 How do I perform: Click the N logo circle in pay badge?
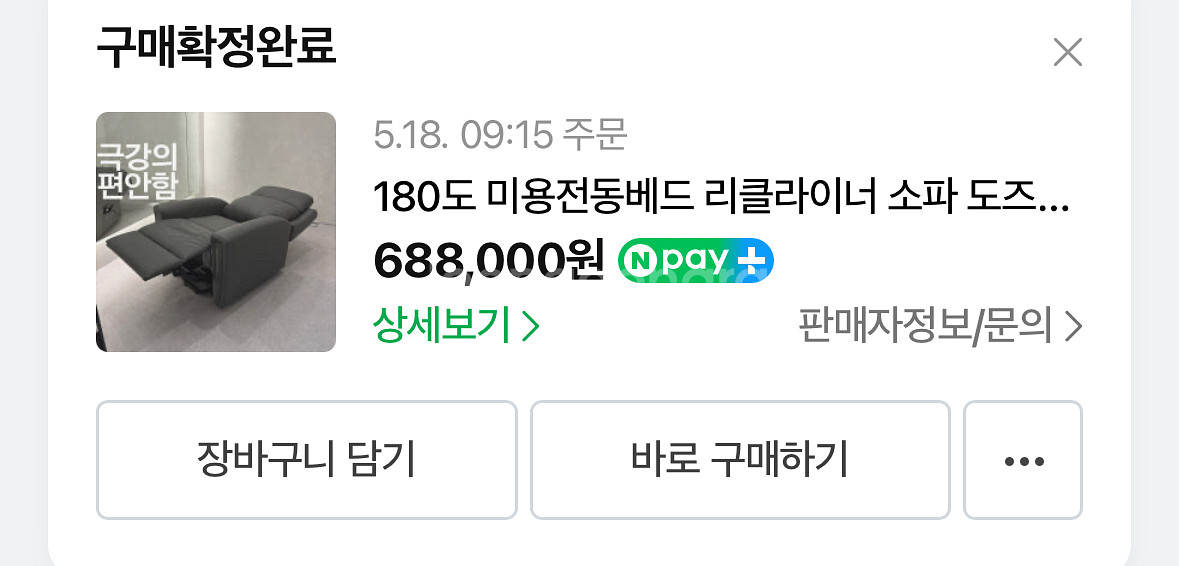click(x=642, y=261)
